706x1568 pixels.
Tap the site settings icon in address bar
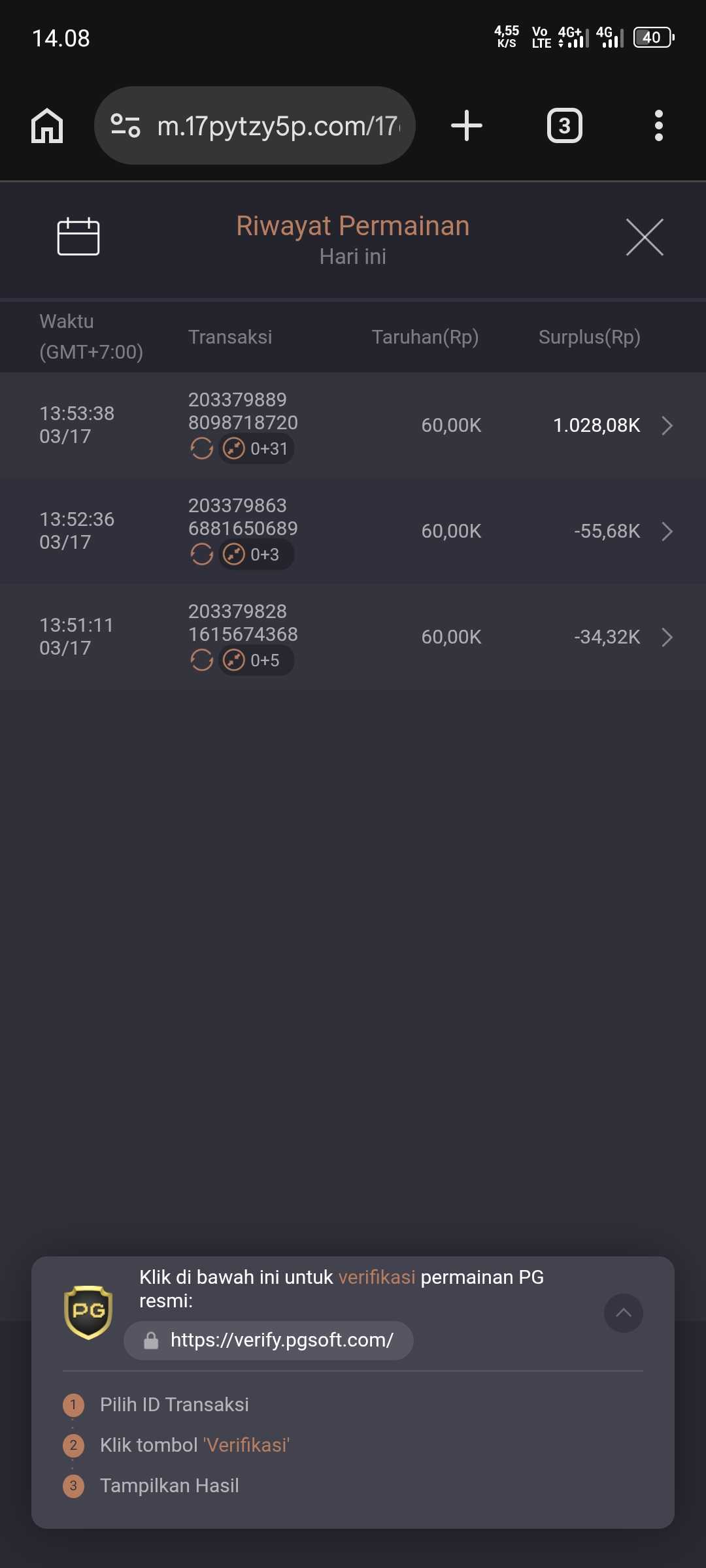click(x=126, y=125)
